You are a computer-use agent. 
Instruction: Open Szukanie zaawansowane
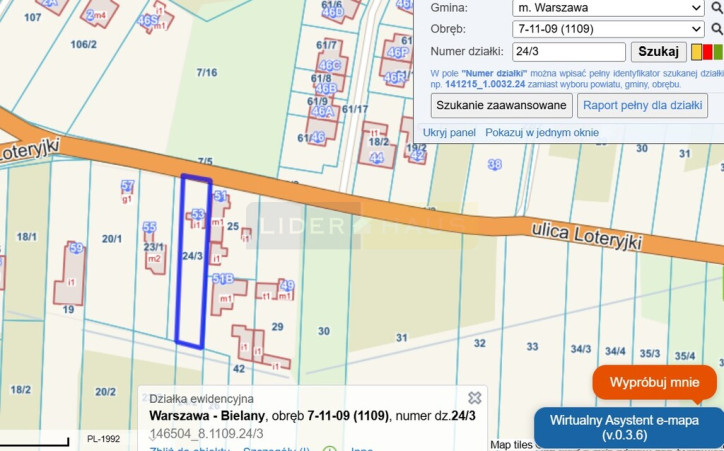501,105
